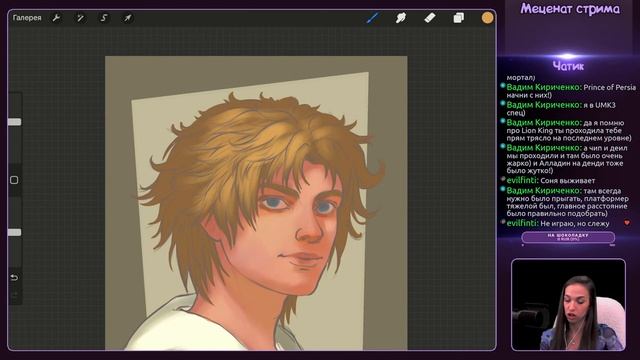Open the Adjustments magic wand menu
This screenshot has width=640, height=360.
click(x=80, y=18)
